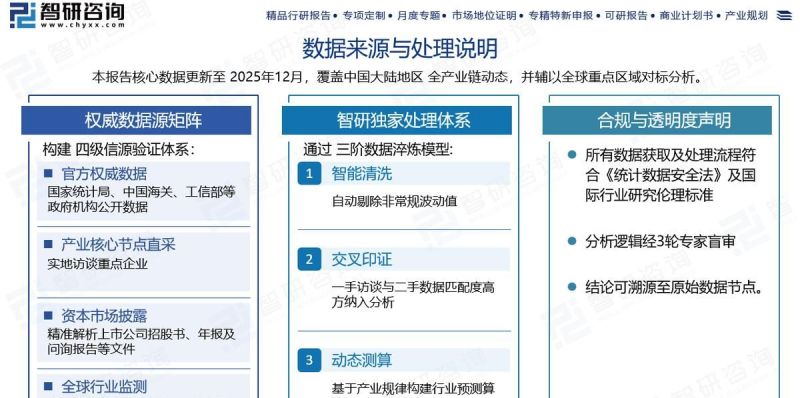This screenshot has width=800, height=398.
Task: Click text 国家统计局、中国海关、工信部等
Action: (x=141, y=192)
